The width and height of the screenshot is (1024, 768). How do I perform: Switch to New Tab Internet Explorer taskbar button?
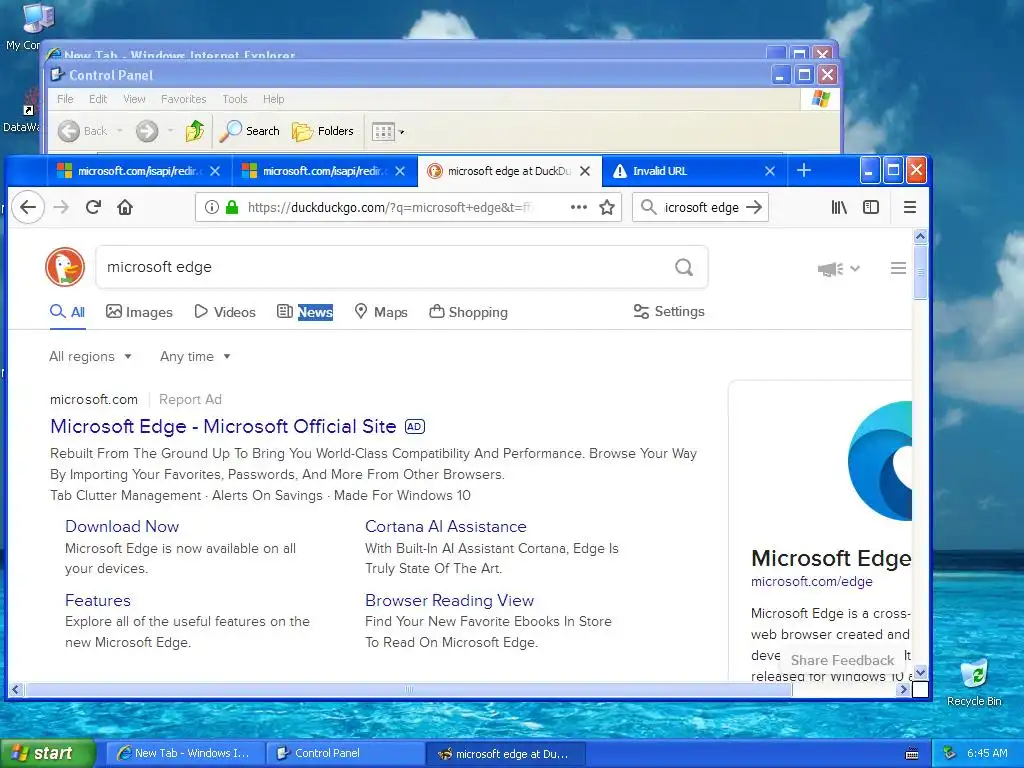[x=185, y=754]
